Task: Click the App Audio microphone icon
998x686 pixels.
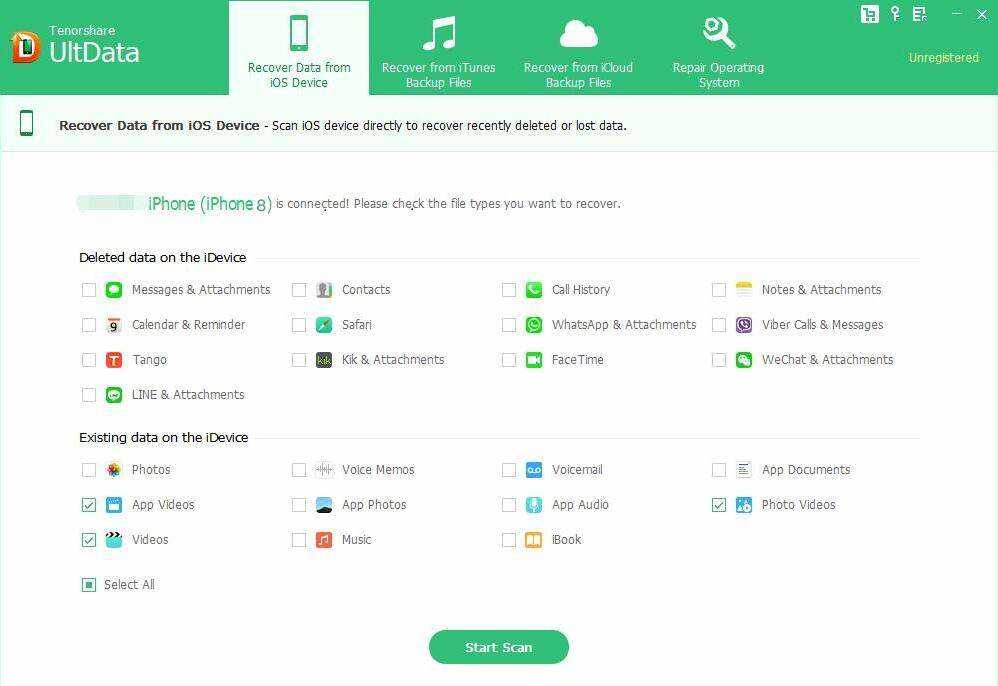Action: 534,505
